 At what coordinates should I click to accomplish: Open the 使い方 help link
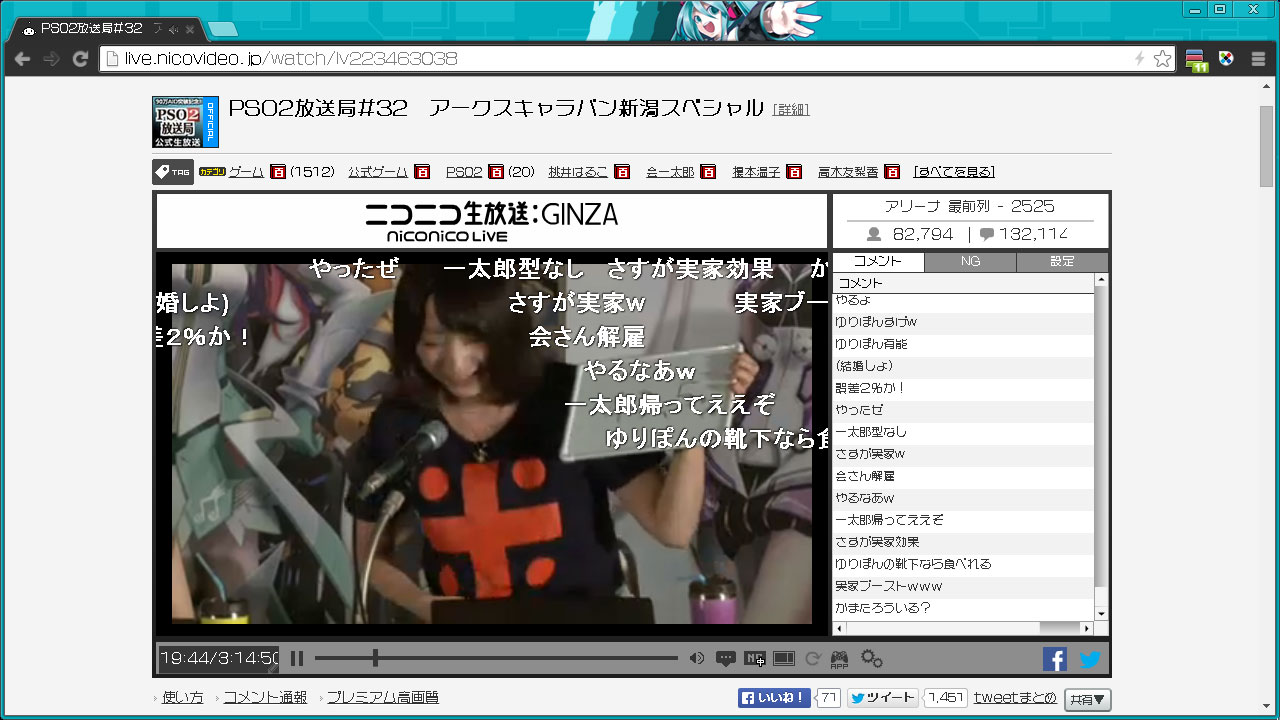(183, 697)
